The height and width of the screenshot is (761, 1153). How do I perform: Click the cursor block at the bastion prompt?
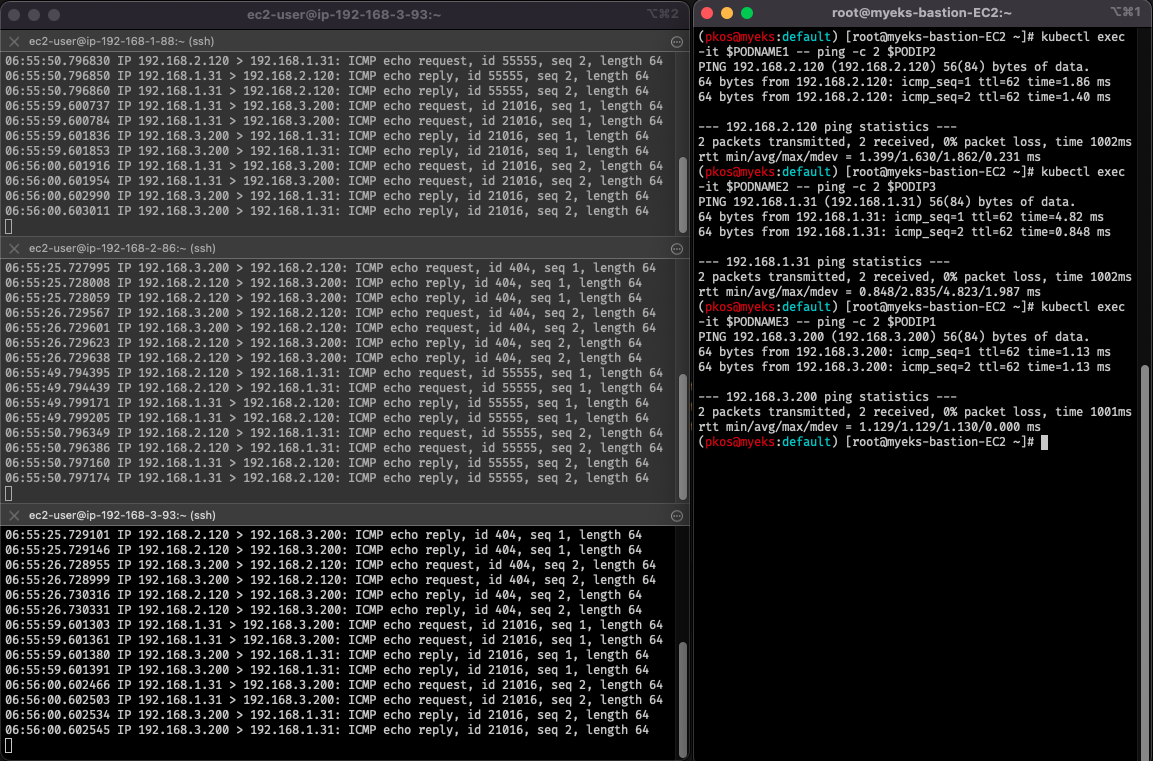pos(1044,442)
